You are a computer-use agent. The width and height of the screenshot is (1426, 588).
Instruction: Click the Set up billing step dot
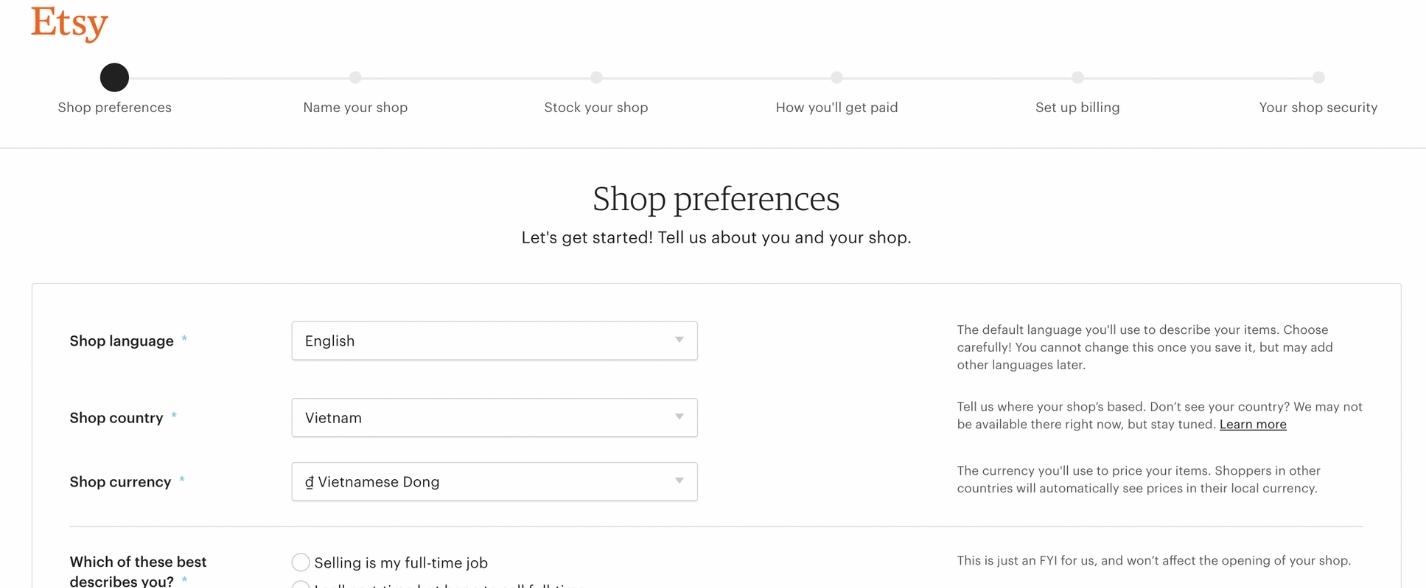click(x=1077, y=77)
